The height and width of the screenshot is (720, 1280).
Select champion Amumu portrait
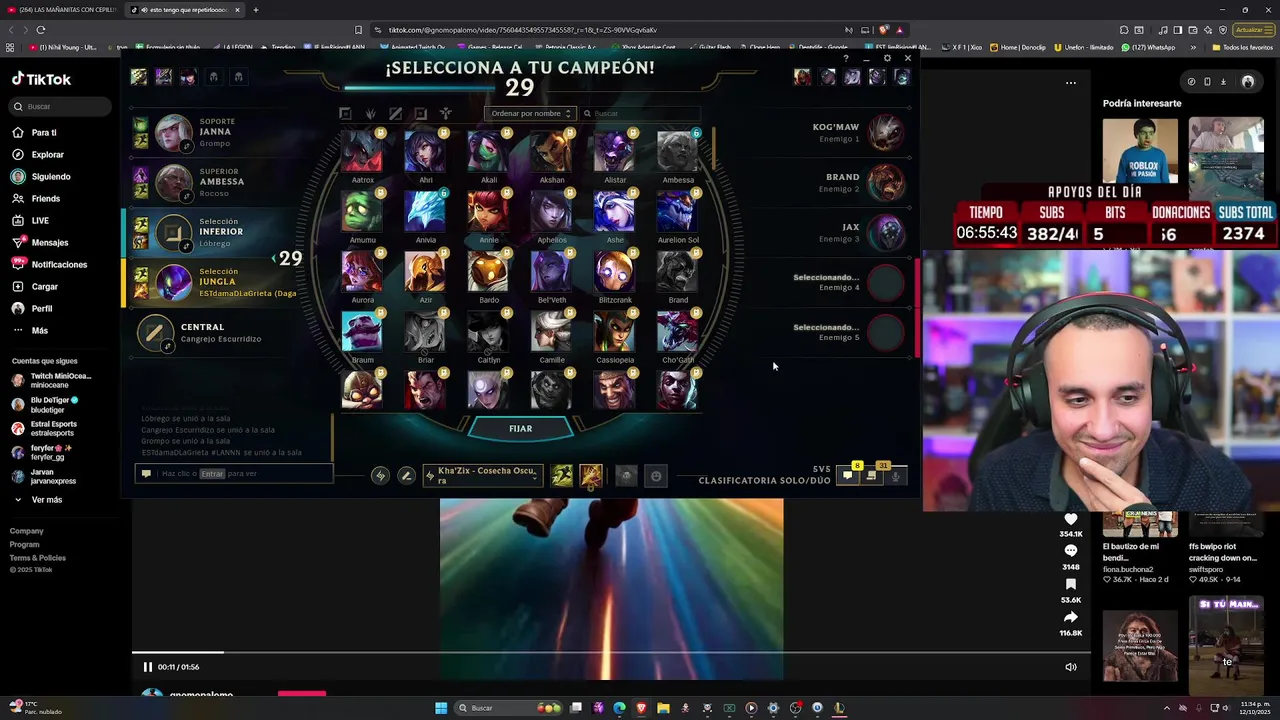[x=362, y=212]
